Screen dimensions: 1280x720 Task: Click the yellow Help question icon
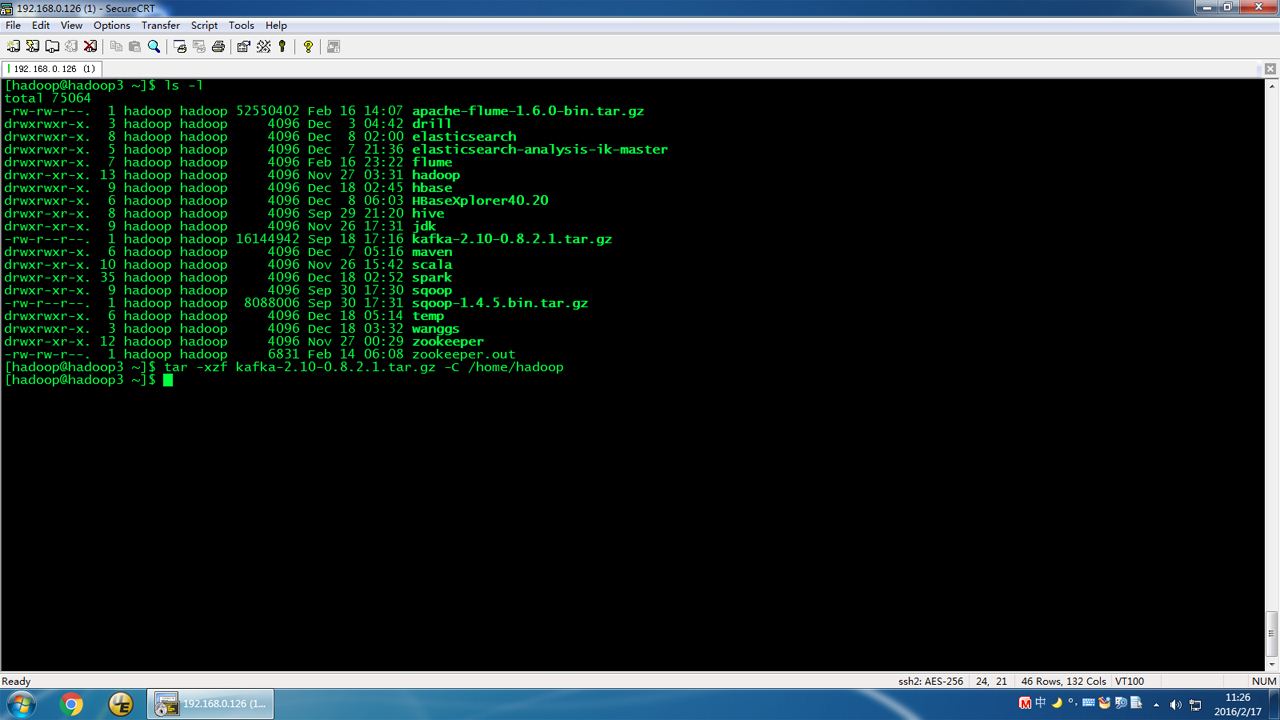(308, 46)
